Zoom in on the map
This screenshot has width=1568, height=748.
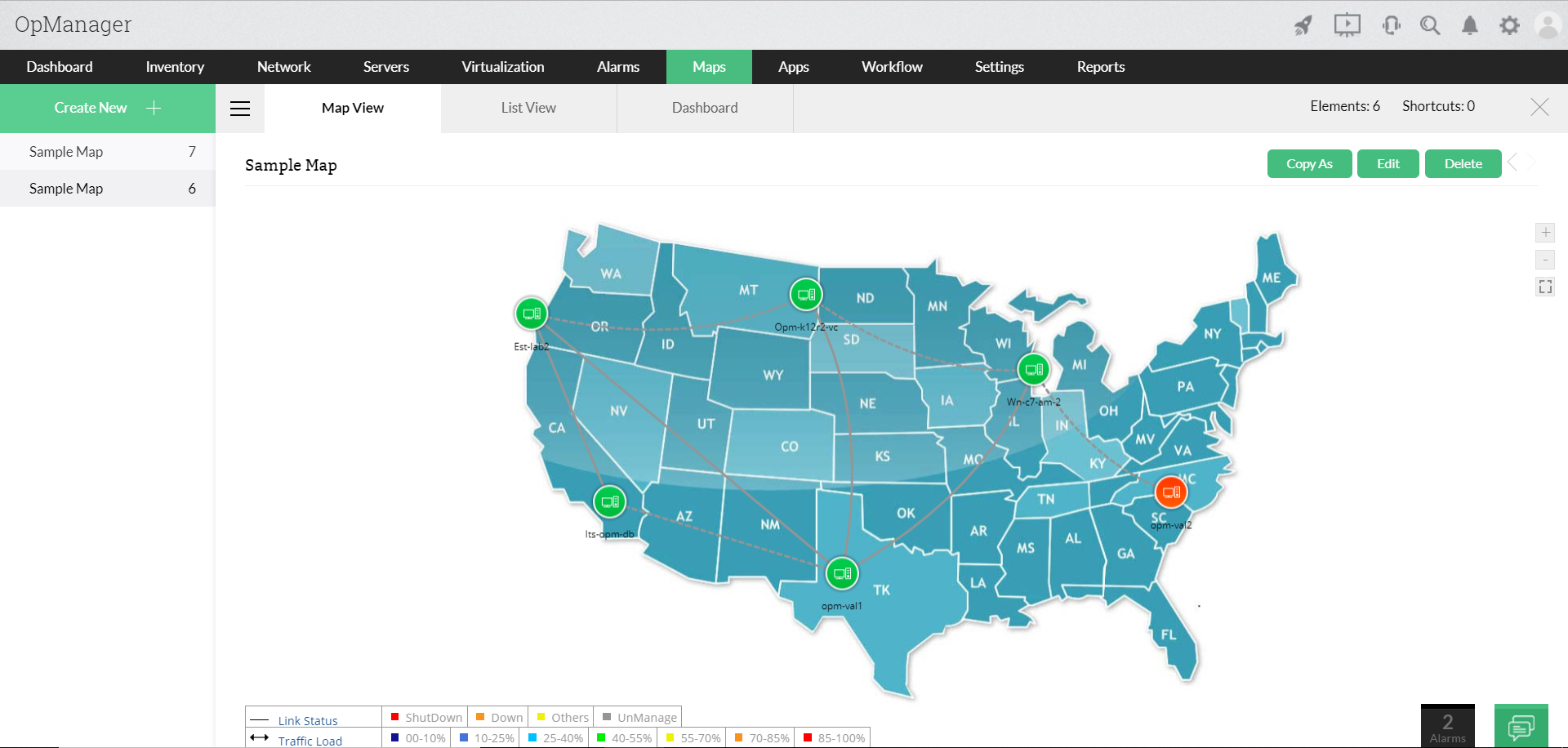coord(1545,233)
